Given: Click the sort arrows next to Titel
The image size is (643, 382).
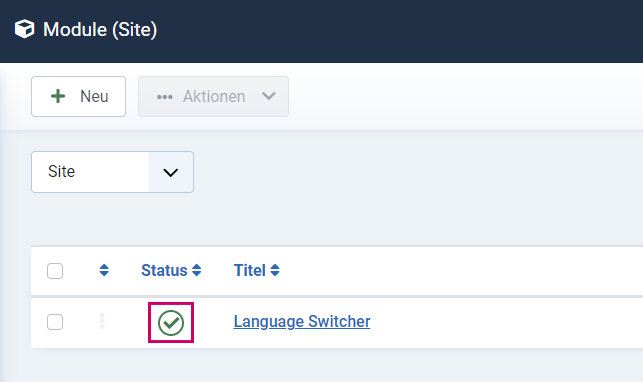Looking at the screenshot, I should coord(275,270).
